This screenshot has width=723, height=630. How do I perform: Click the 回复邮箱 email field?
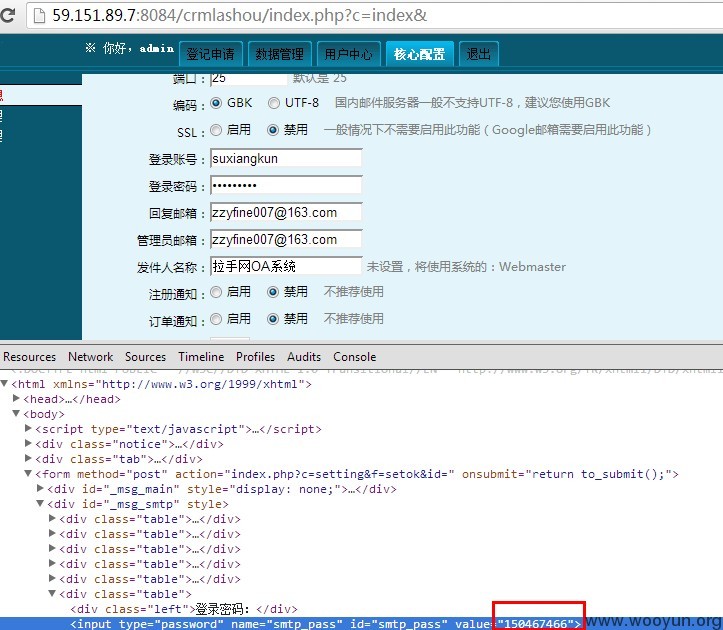286,213
